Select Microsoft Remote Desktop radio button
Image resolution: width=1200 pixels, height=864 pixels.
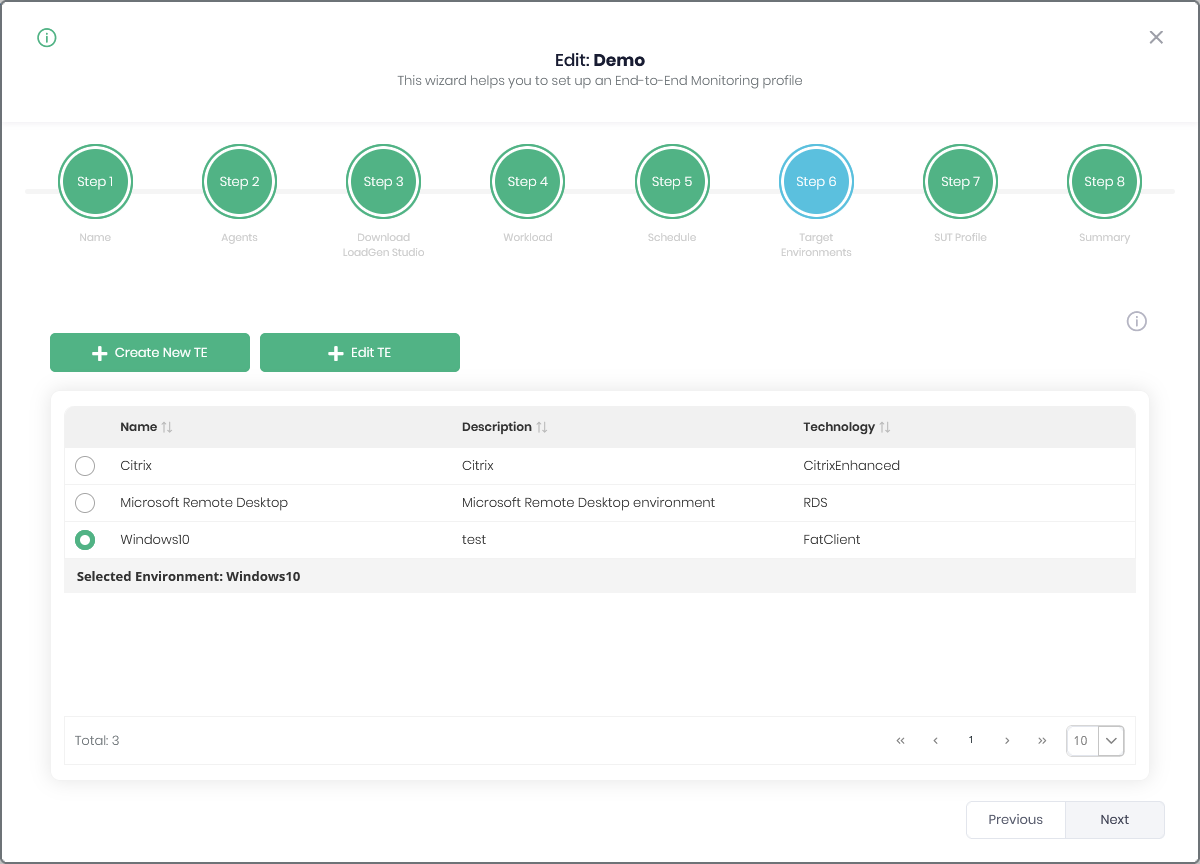click(85, 503)
